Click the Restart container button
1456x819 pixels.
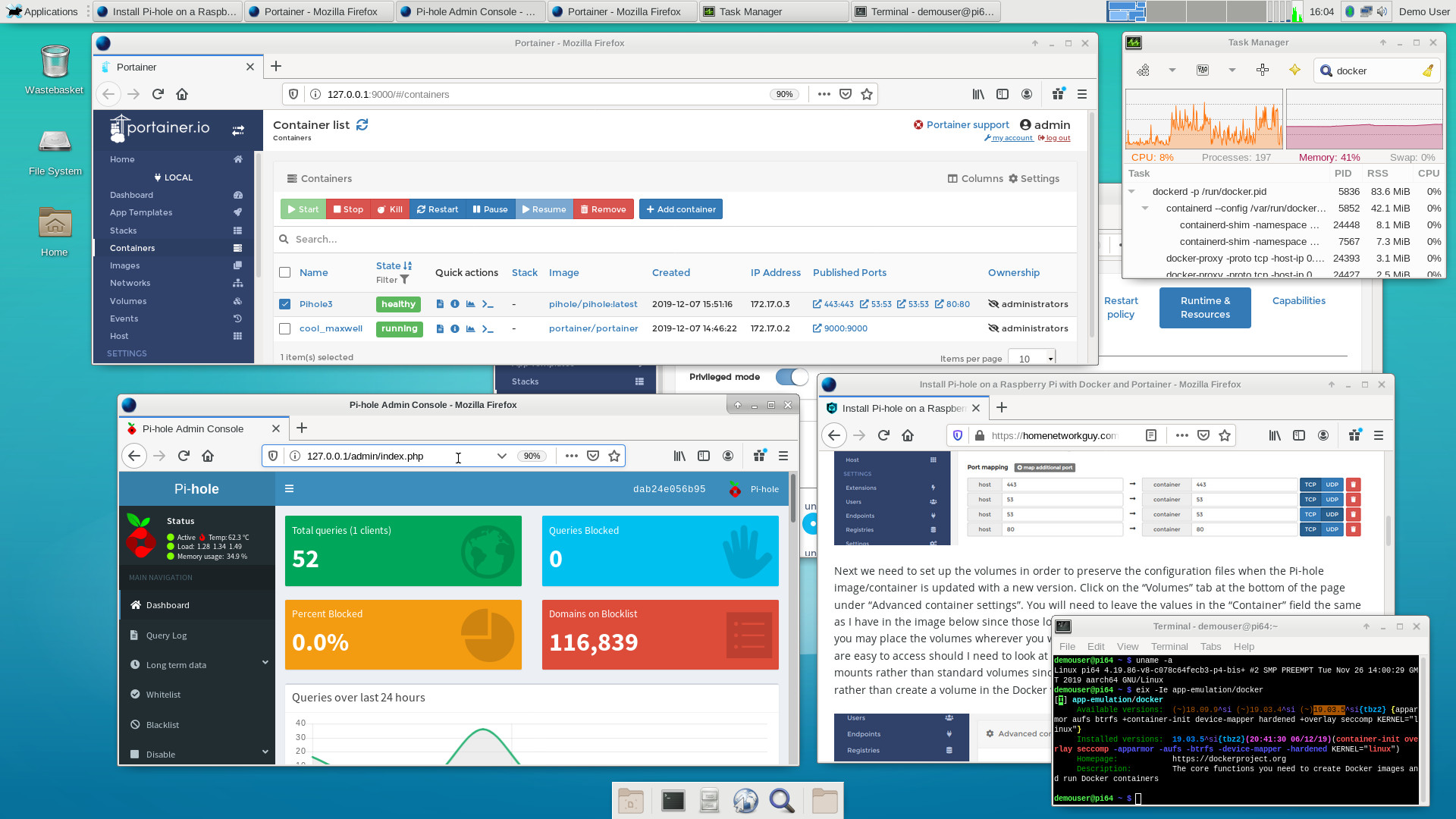click(x=438, y=209)
